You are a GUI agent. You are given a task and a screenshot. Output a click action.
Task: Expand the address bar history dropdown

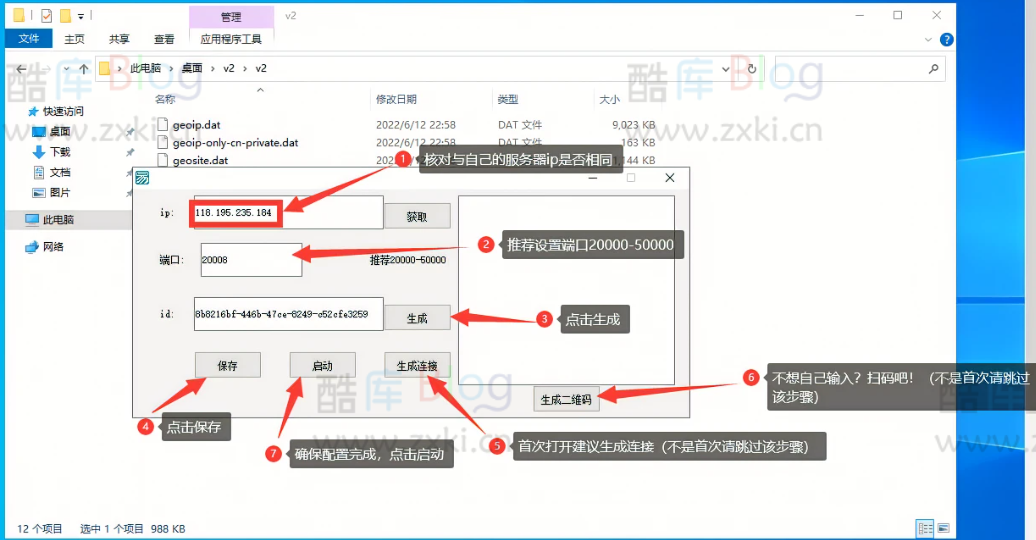725,68
